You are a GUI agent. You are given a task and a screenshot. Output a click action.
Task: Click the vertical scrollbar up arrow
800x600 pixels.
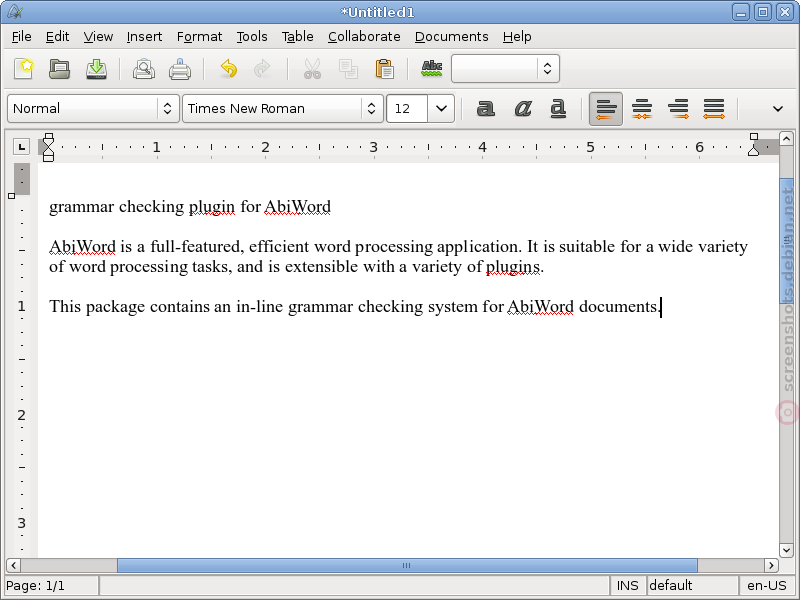(786, 138)
